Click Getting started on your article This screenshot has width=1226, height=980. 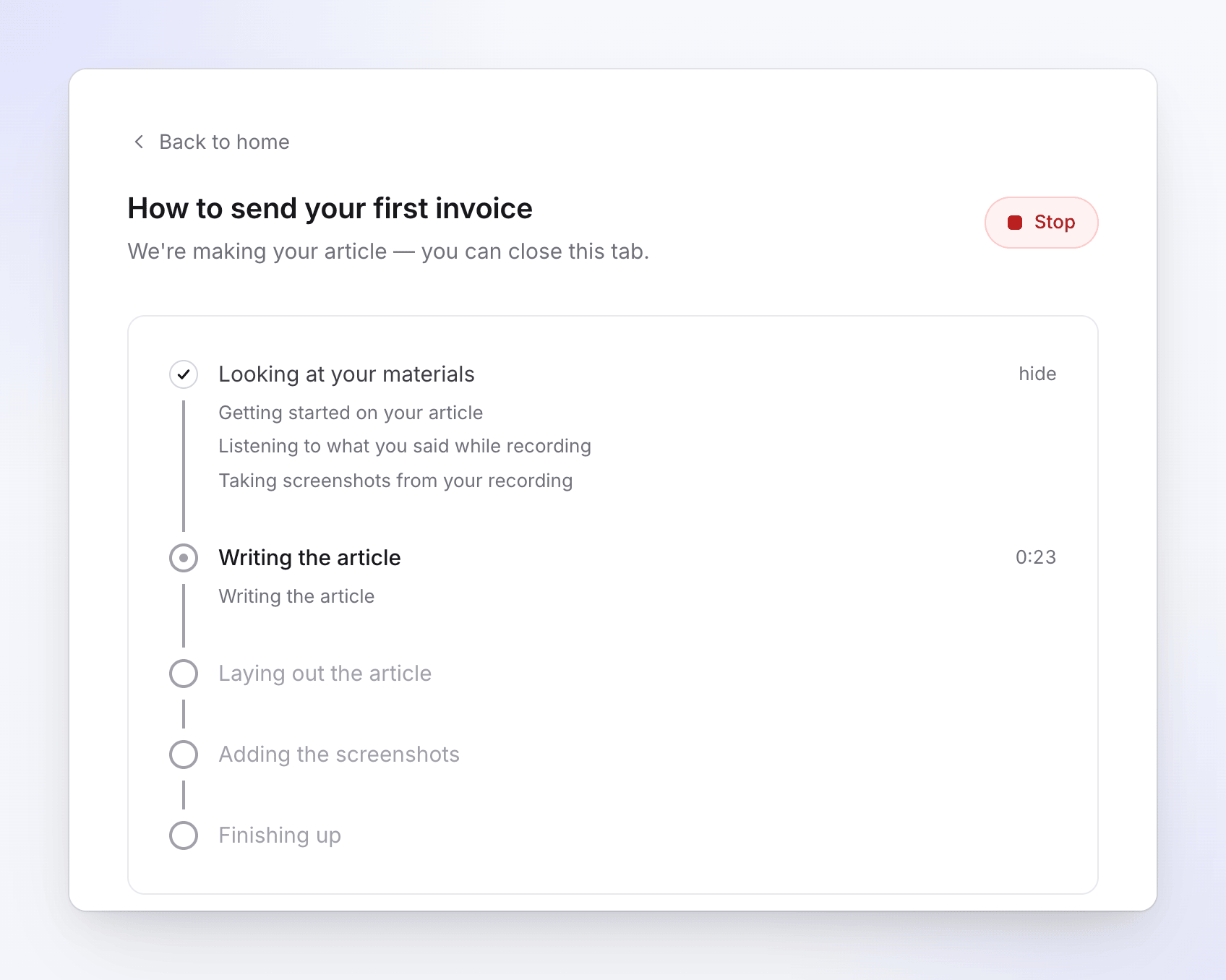(351, 413)
